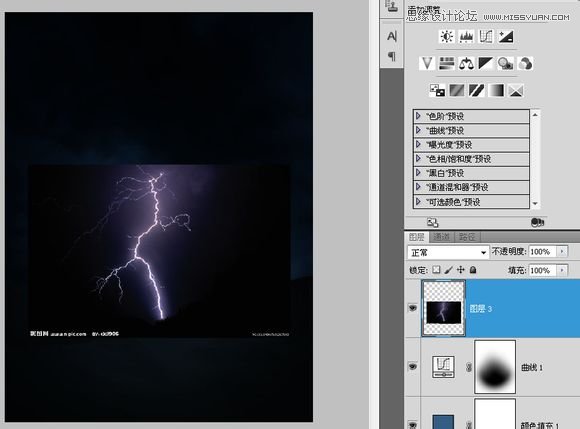Add a Curves adjustment
The width and height of the screenshot is (580, 429).
click(486, 37)
